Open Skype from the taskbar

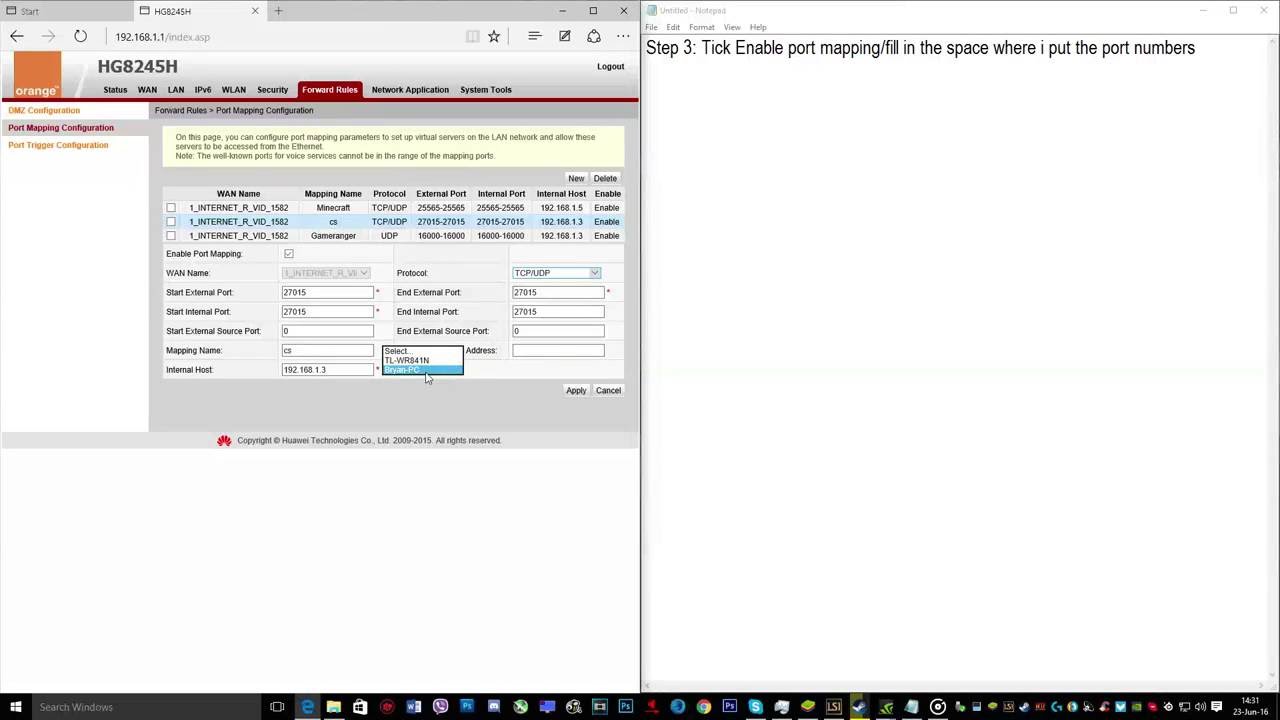click(755, 707)
